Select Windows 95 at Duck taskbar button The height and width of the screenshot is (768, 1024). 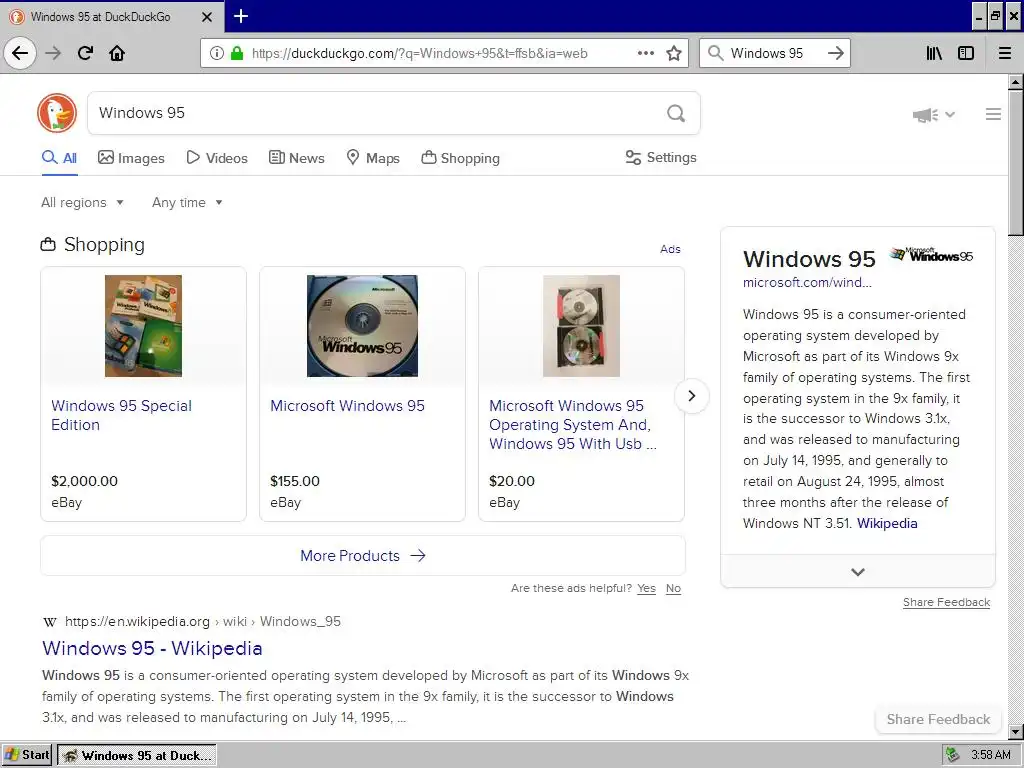(136, 755)
